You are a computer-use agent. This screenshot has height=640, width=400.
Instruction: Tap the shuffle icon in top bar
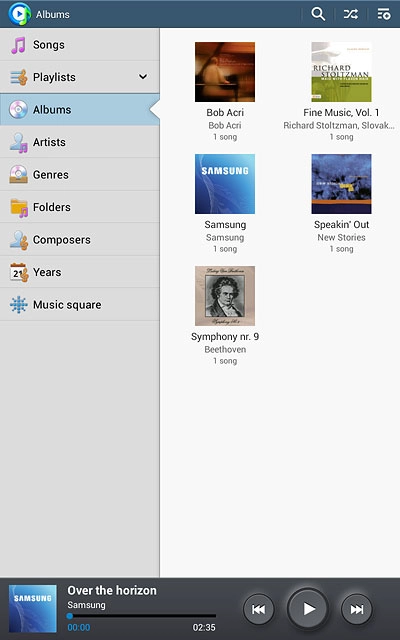tap(351, 14)
